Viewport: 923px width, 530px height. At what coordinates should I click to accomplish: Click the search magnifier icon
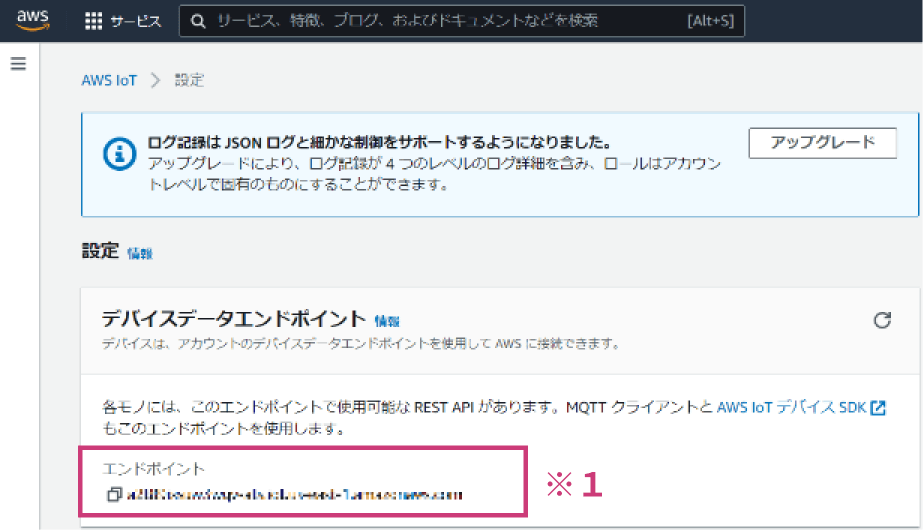tap(198, 22)
